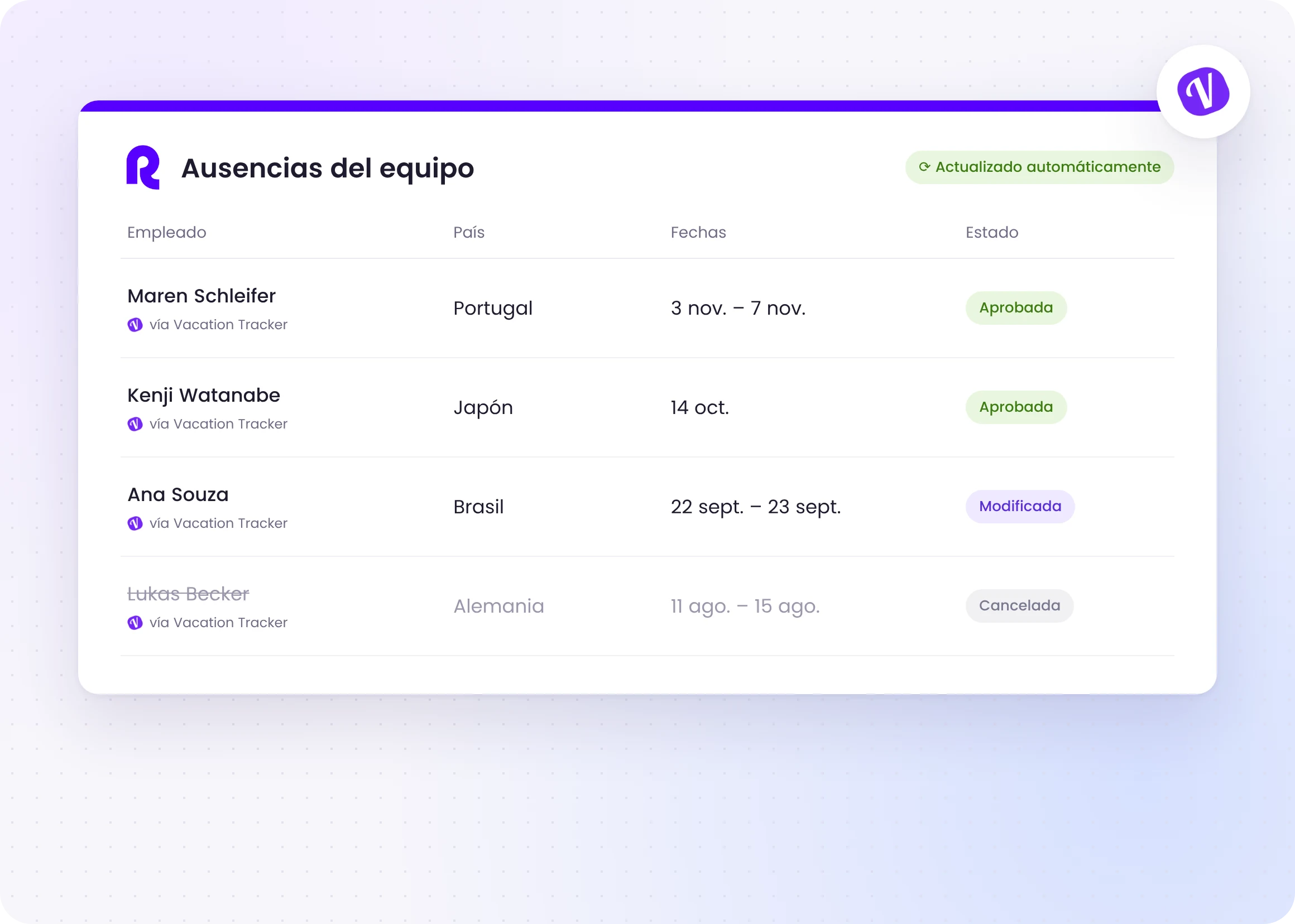Screen dimensions: 1295x924
Task: Click the Vacation Tracker logo badge in the corner
Action: point(1203,92)
